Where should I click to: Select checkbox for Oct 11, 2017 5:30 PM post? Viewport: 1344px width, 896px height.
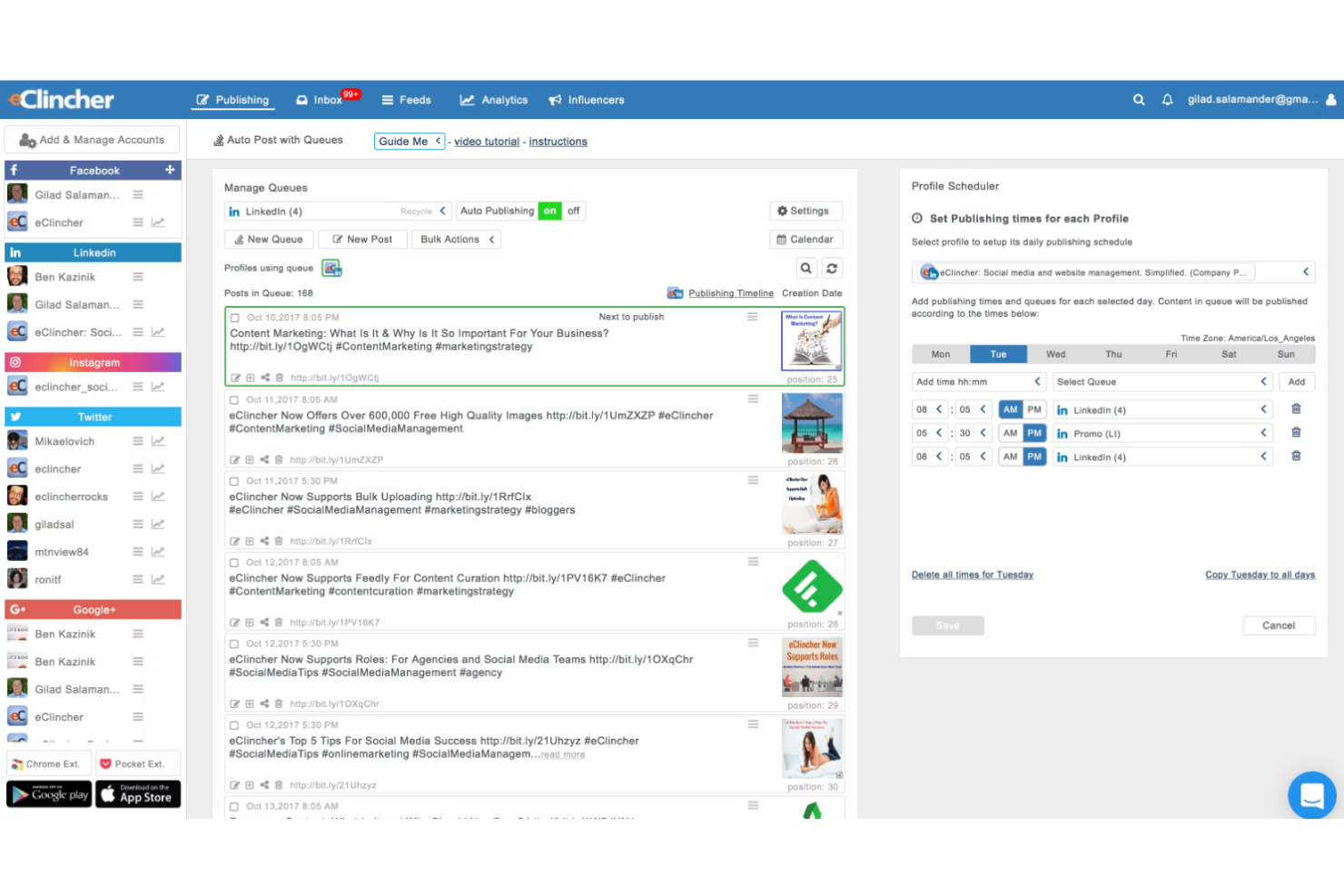234,481
